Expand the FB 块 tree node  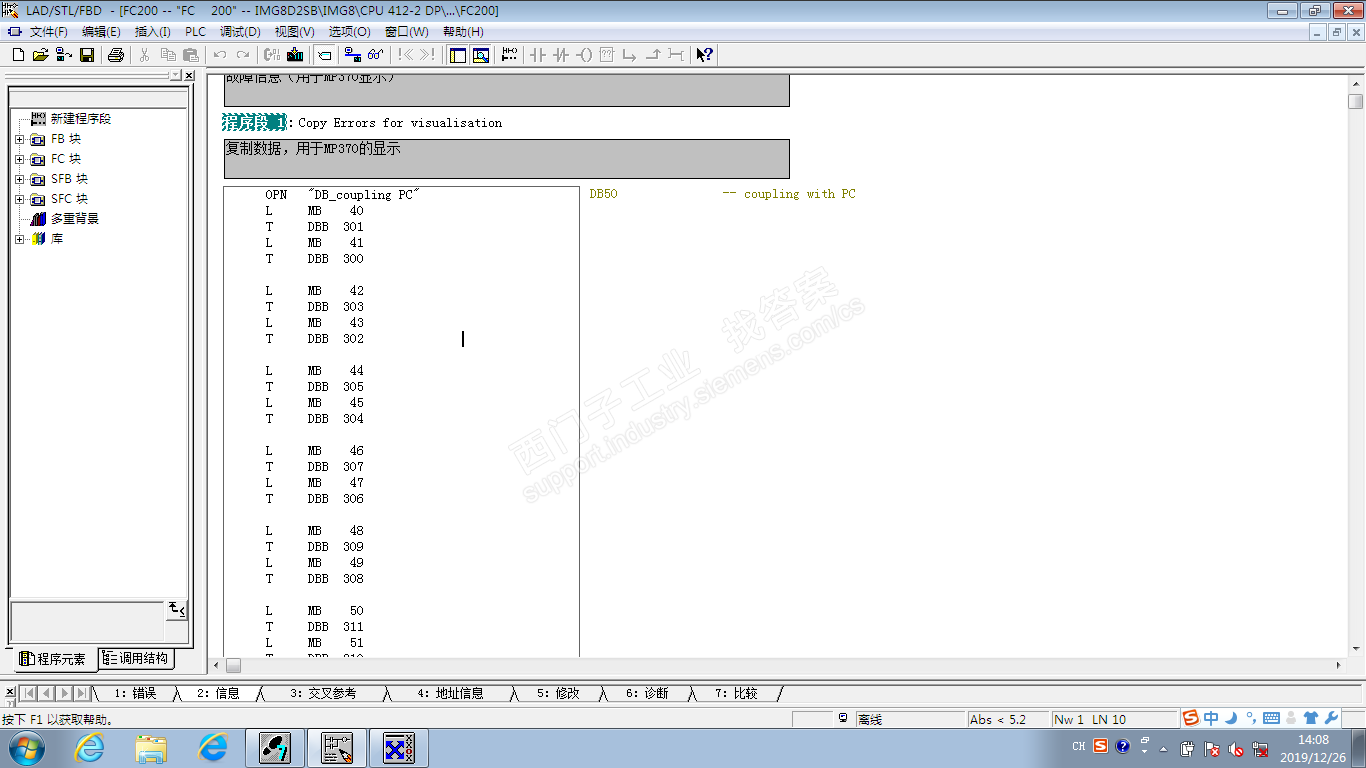[x=19, y=139]
